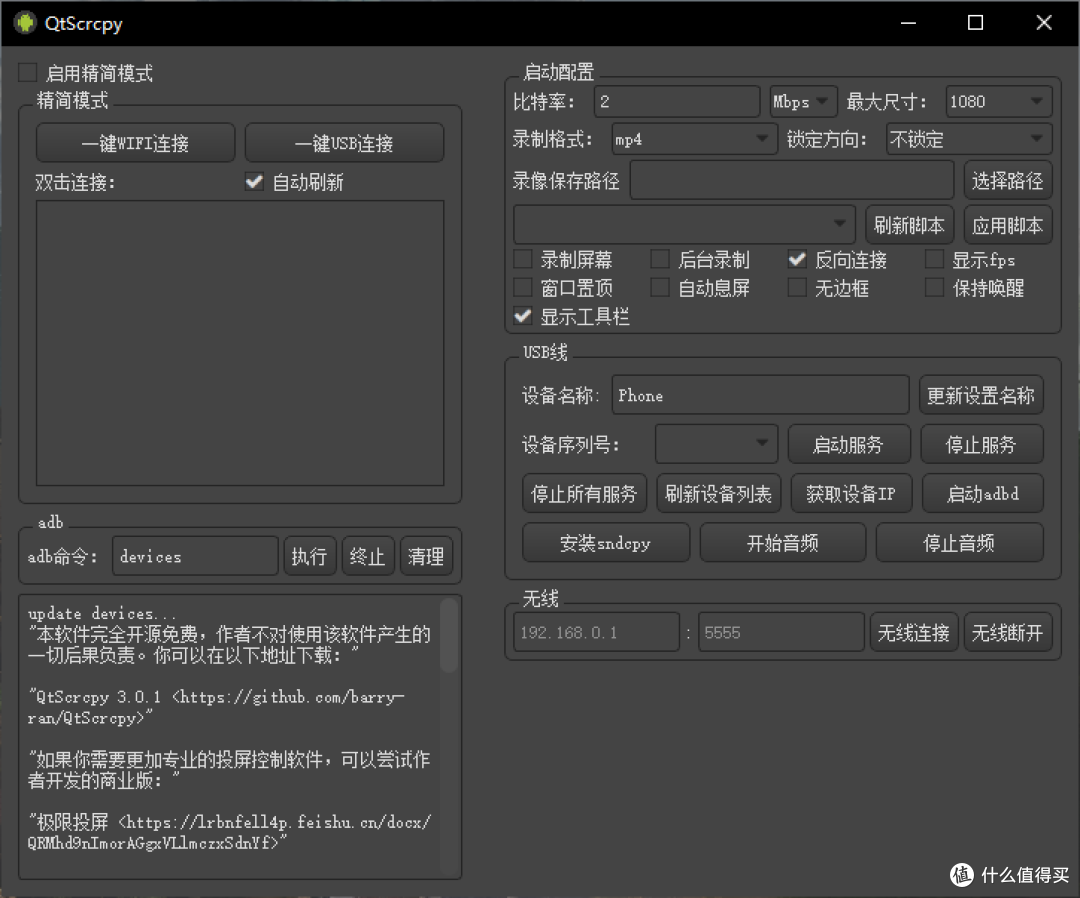Click 刷新设备列表 button
Image resolution: width=1080 pixels, height=898 pixels.
(718, 493)
